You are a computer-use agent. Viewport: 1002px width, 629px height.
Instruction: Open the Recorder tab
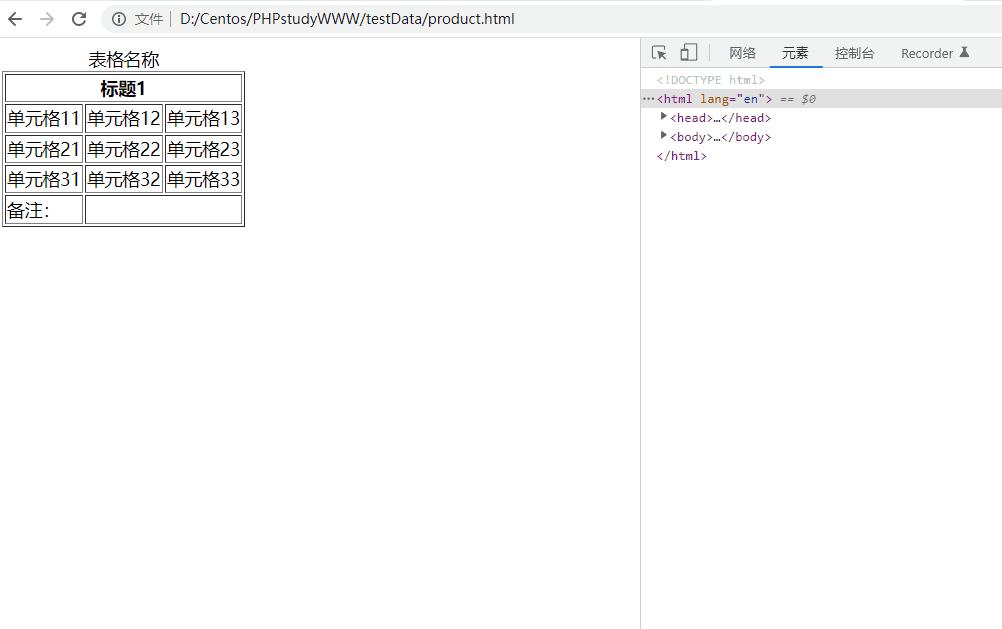click(935, 53)
